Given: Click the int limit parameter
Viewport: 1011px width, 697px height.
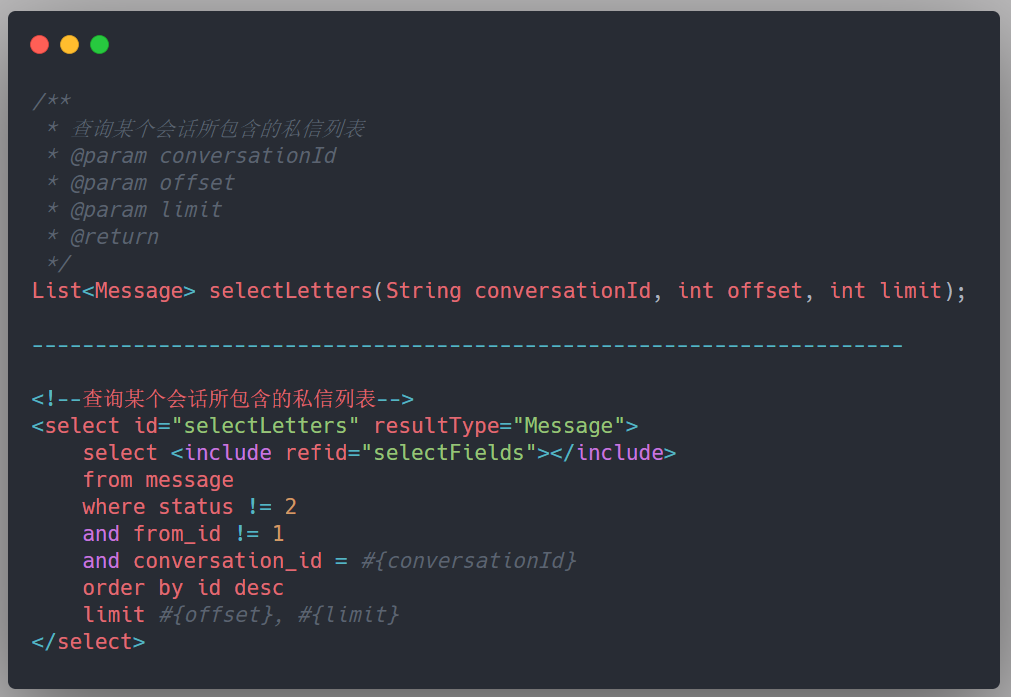Looking at the screenshot, I should (885, 291).
